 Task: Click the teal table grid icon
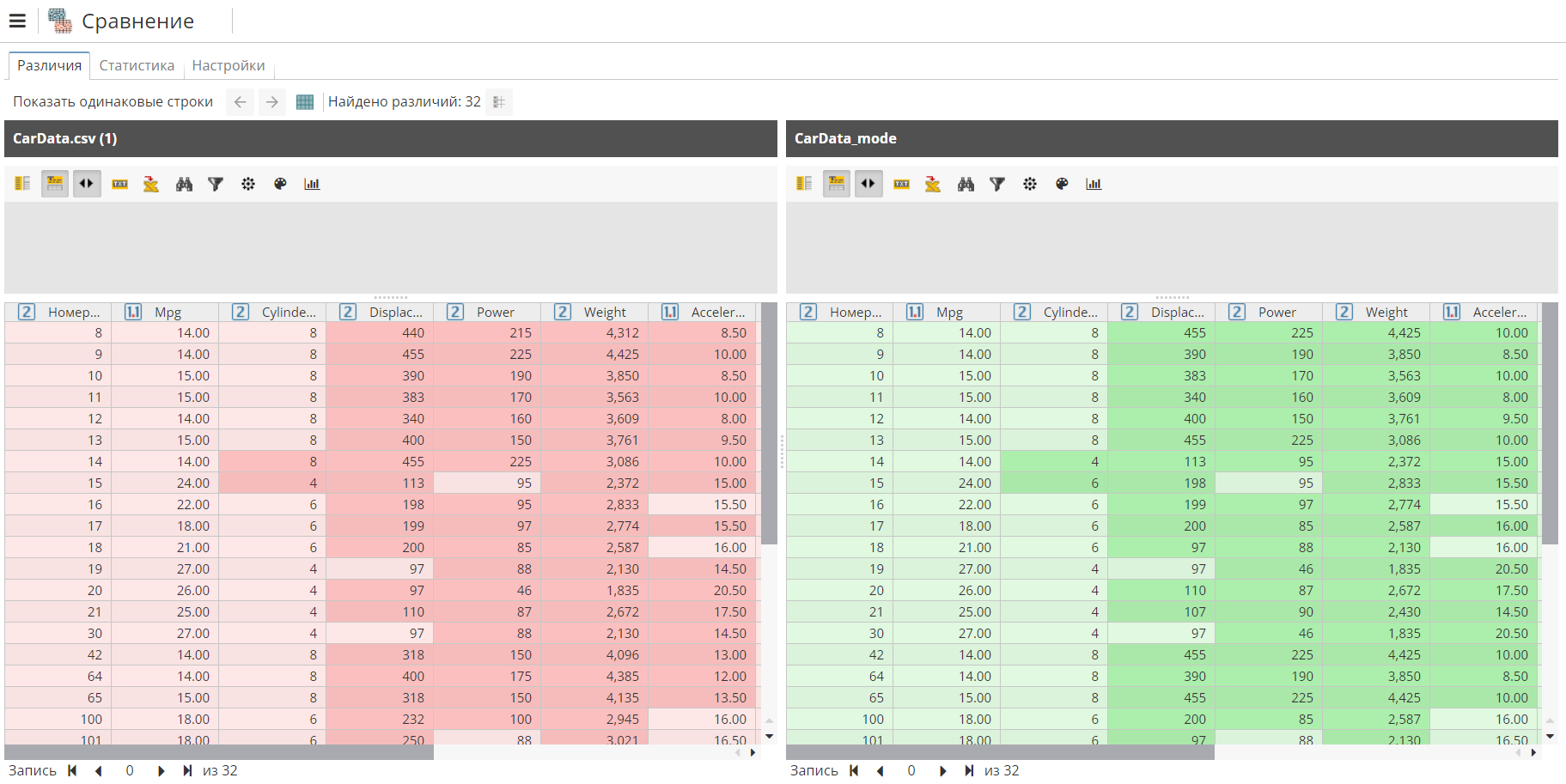pos(305,101)
